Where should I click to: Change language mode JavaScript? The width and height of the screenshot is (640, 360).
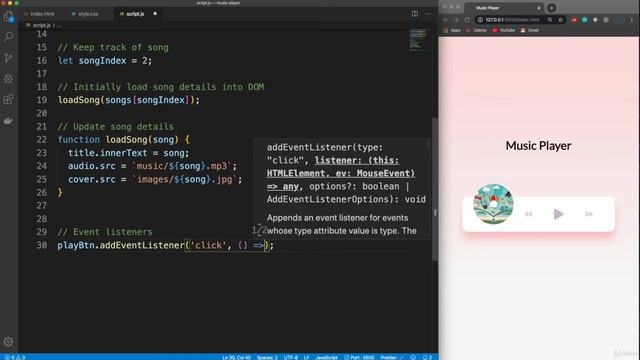coord(327,357)
